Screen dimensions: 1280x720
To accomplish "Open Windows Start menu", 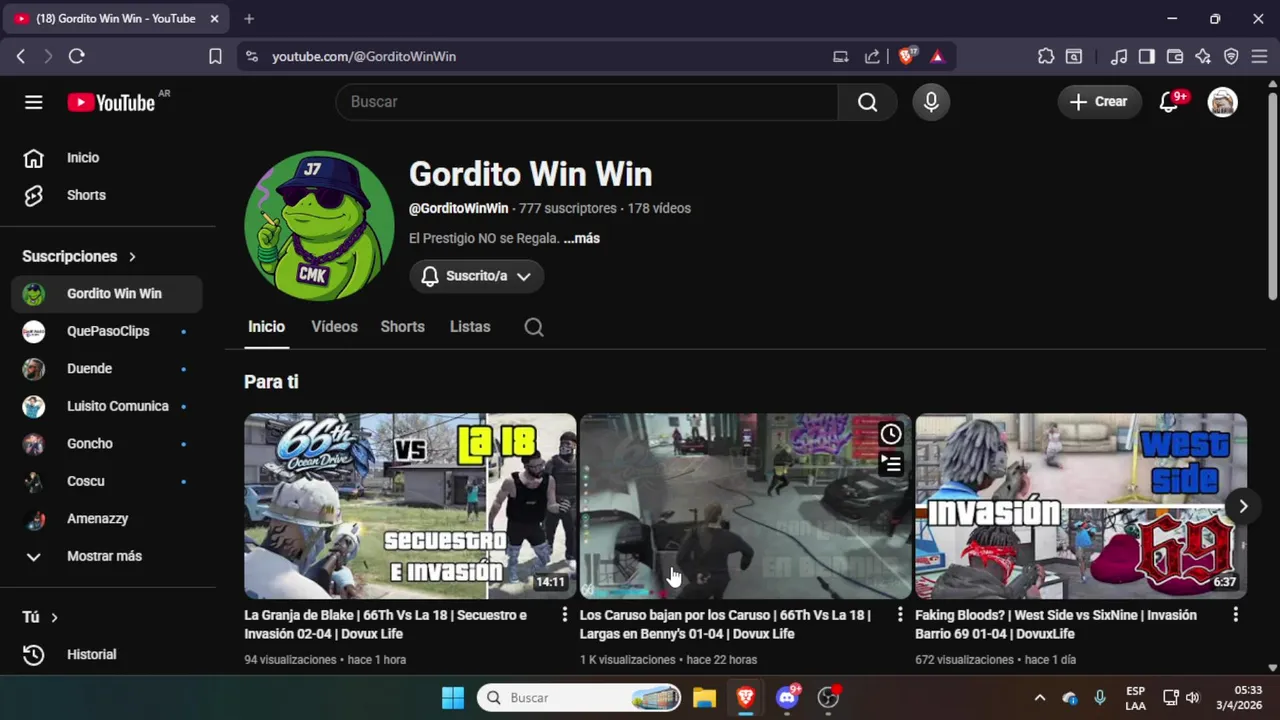I will tap(453, 697).
